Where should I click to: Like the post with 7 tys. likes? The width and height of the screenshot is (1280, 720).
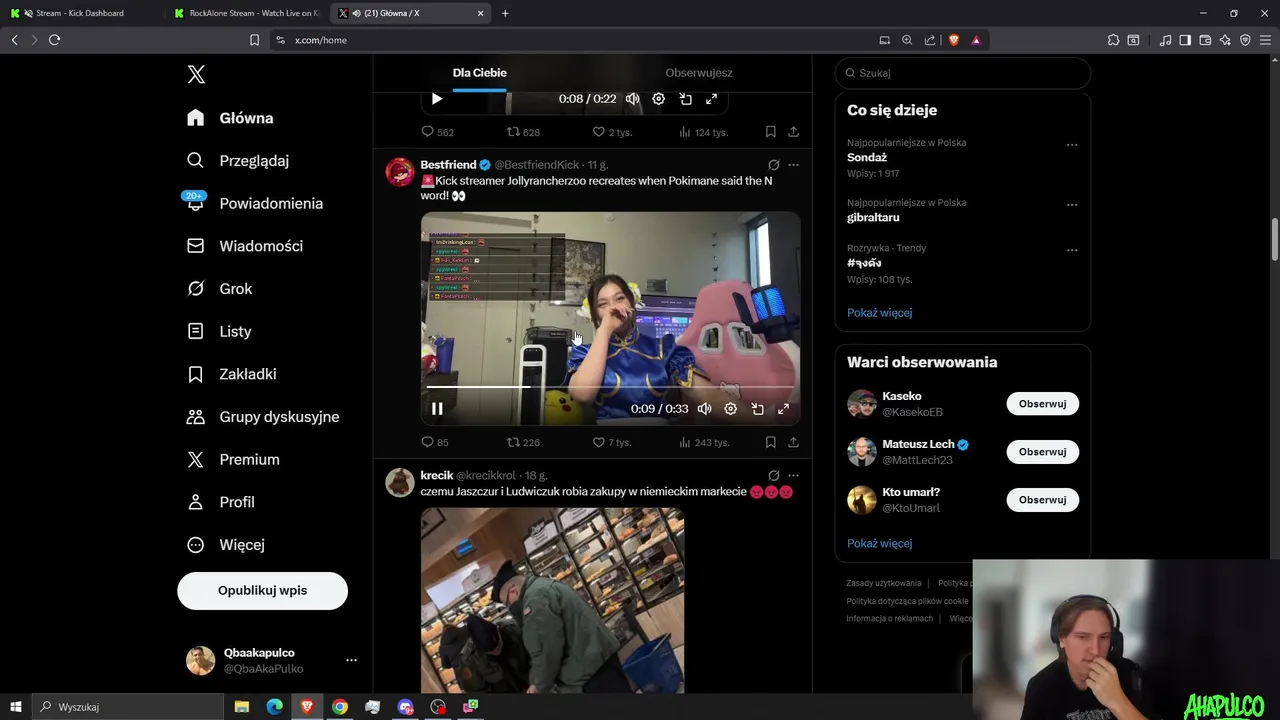point(612,442)
